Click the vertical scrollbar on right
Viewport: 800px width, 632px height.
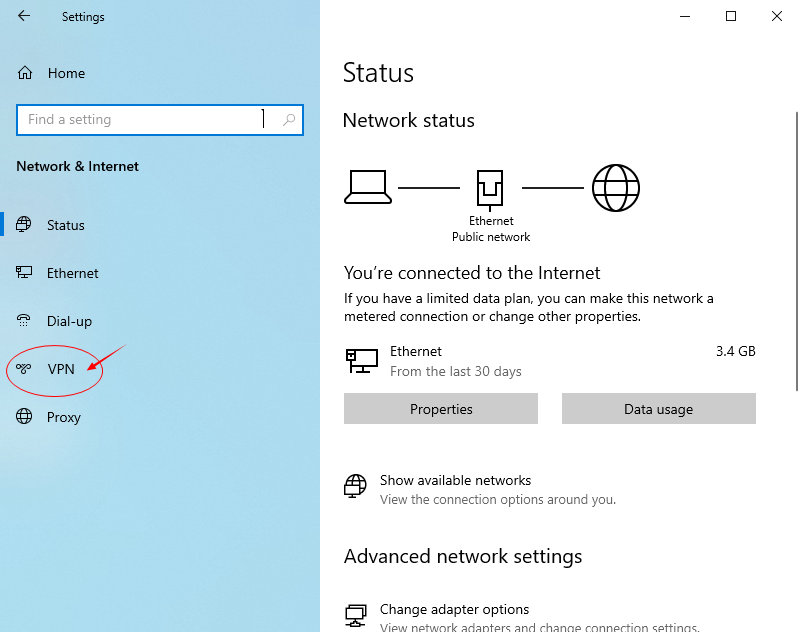coord(796,251)
